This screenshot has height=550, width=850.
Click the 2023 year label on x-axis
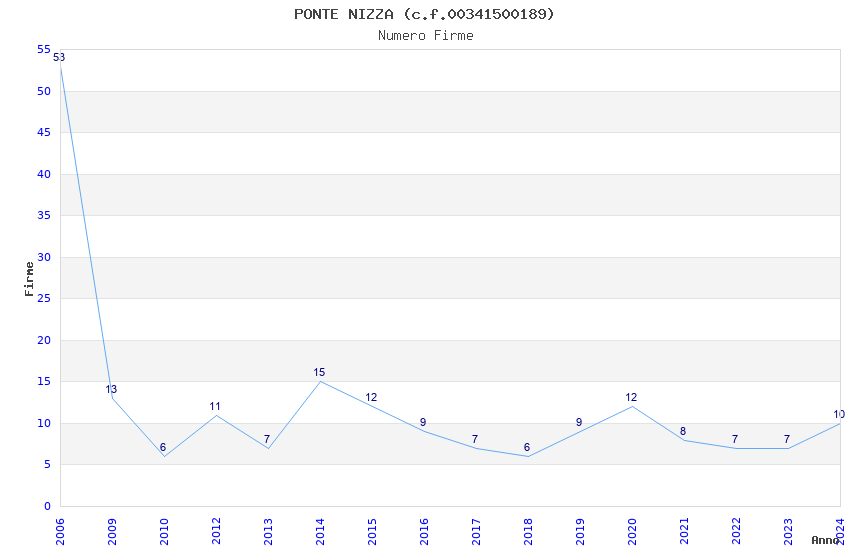pos(788,531)
